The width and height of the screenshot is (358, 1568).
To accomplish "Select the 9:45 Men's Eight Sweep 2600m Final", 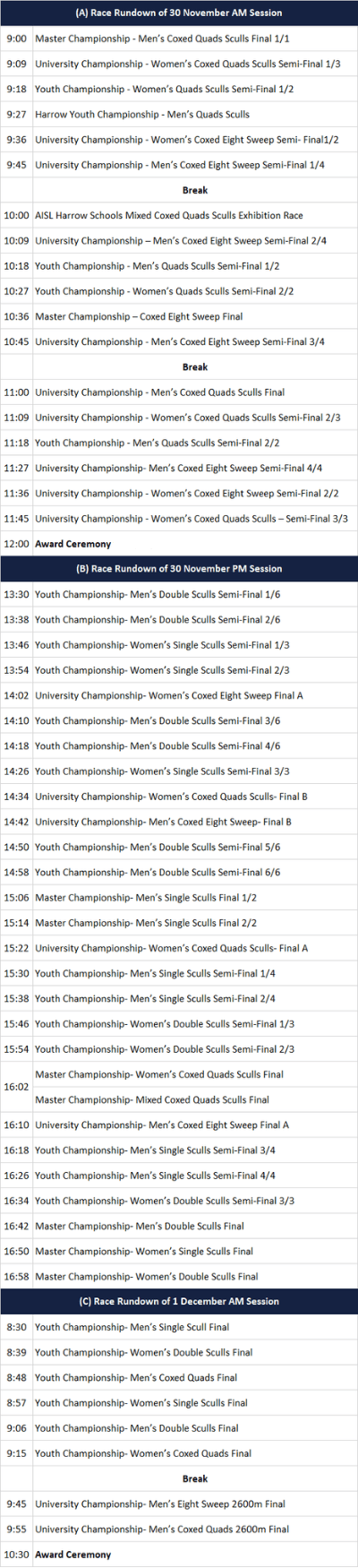I will coord(179,1503).
